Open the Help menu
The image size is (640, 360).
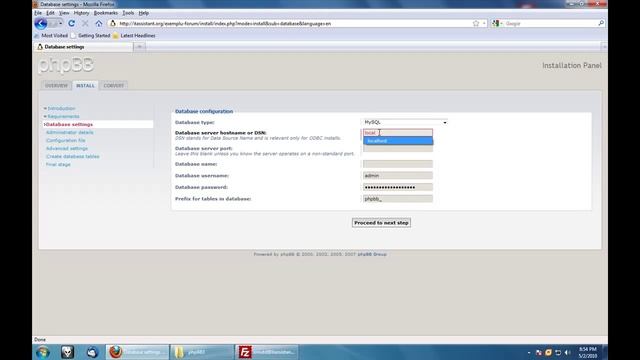[144, 13]
